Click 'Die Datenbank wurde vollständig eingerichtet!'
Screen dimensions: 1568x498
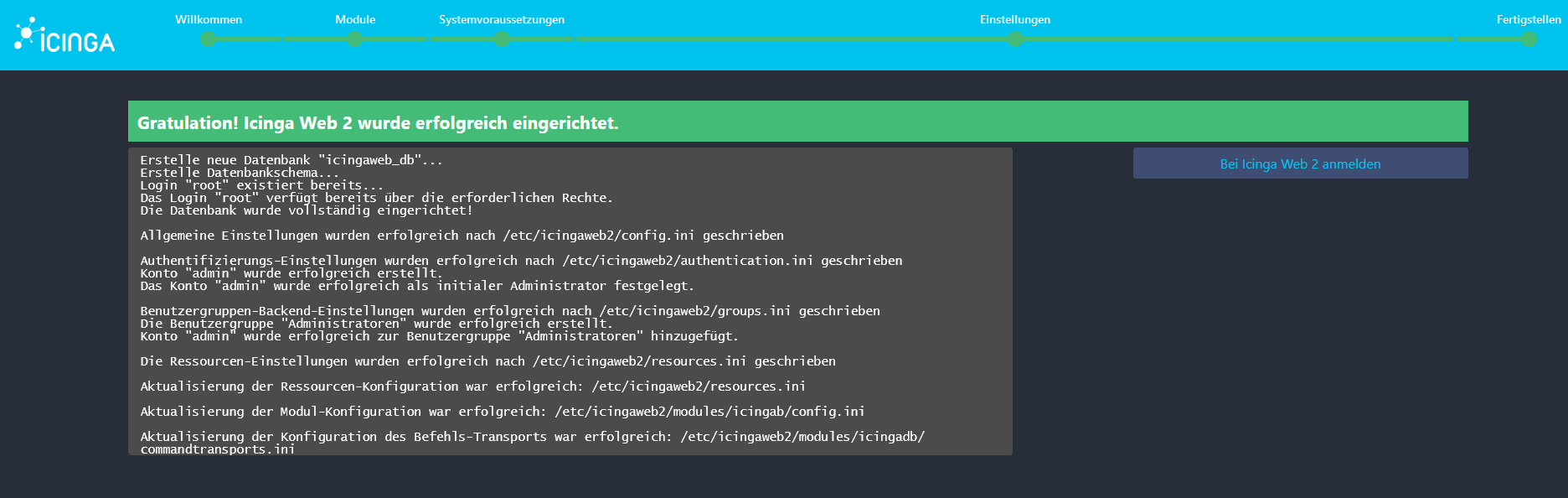tap(307, 210)
